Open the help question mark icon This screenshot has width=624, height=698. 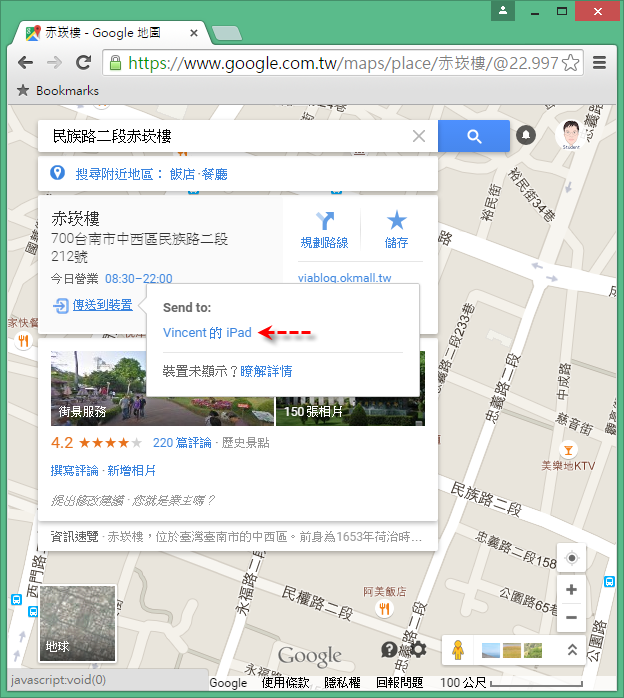click(x=389, y=650)
